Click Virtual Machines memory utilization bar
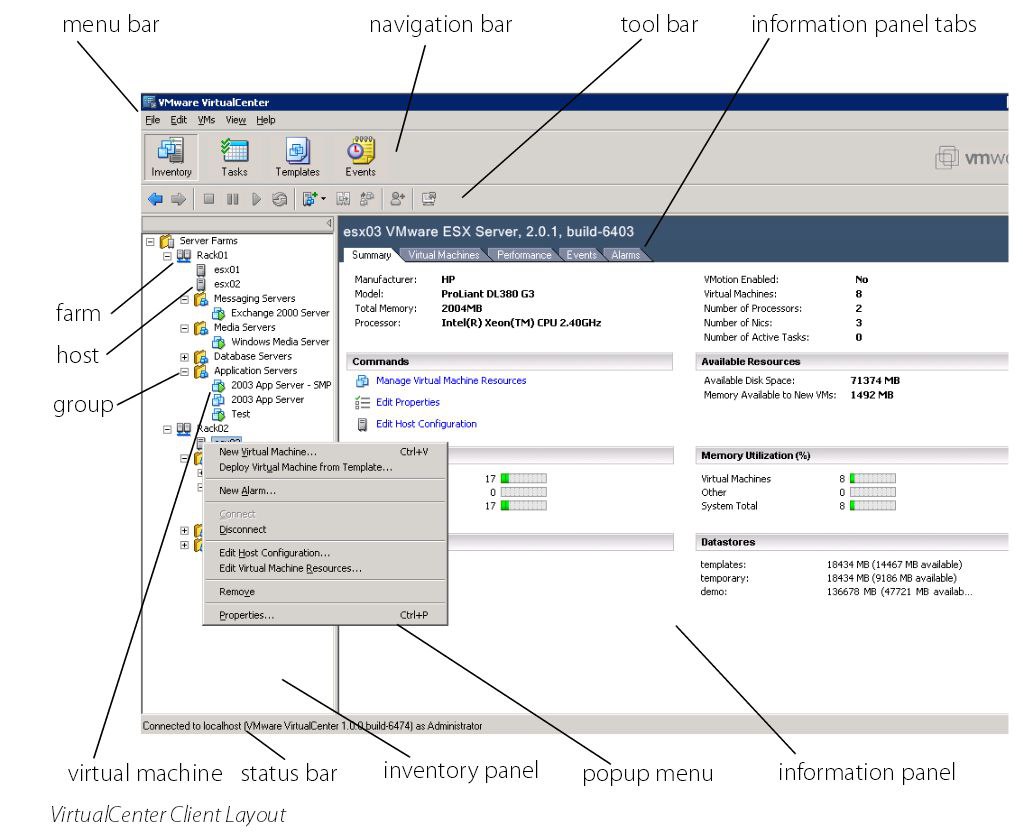The height and width of the screenshot is (839, 1023). click(x=873, y=479)
